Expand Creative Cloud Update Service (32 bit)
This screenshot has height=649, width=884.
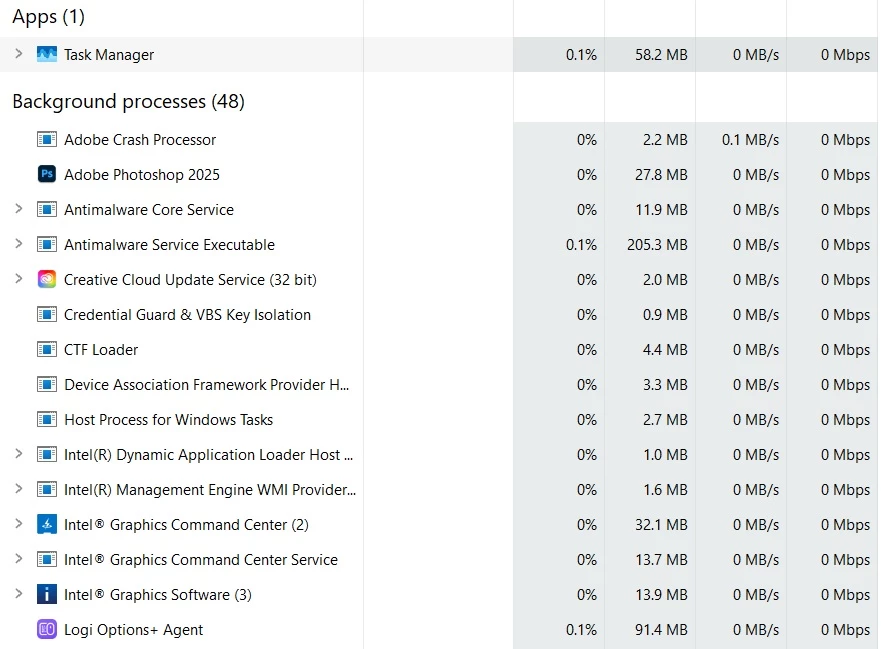tap(19, 279)
